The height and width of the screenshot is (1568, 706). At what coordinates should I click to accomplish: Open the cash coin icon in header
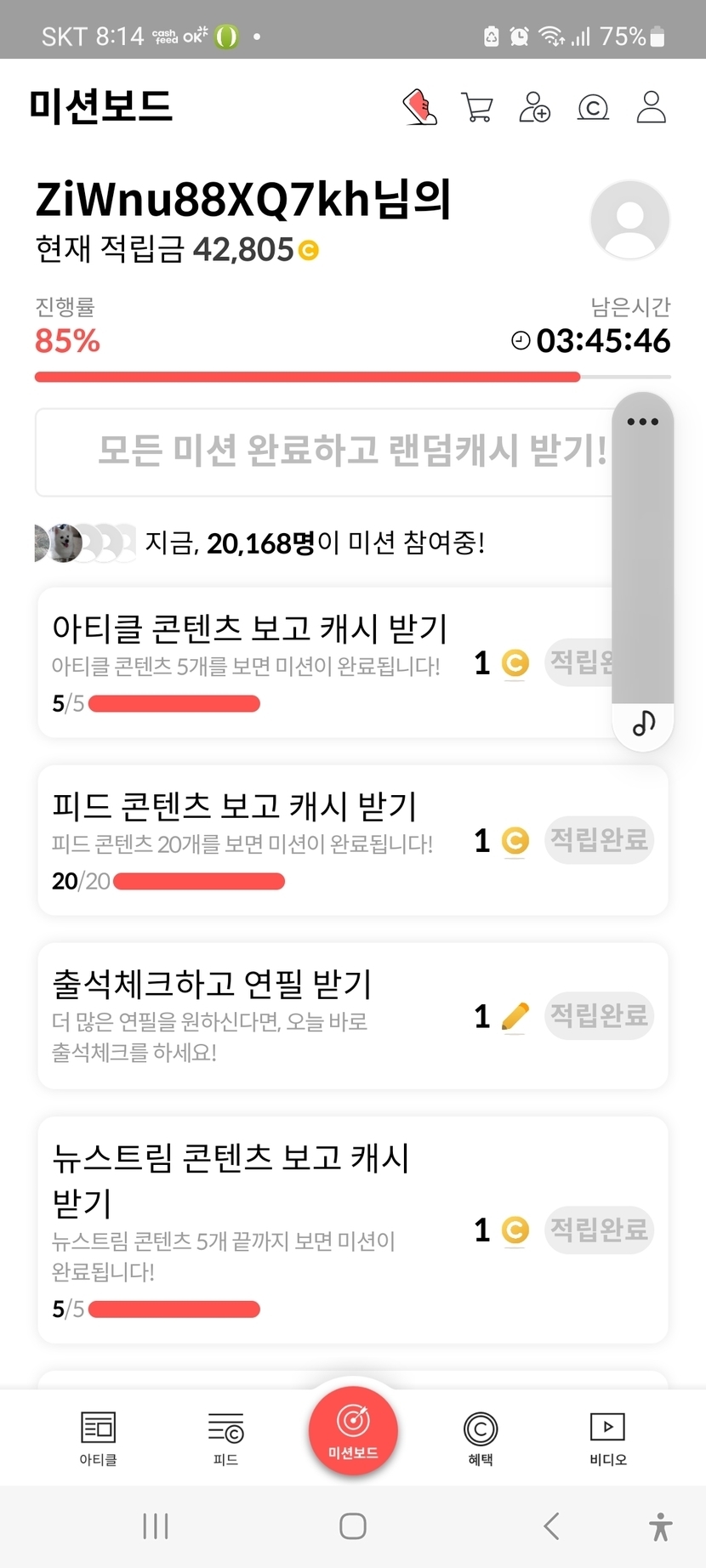(x=593, y=108)
